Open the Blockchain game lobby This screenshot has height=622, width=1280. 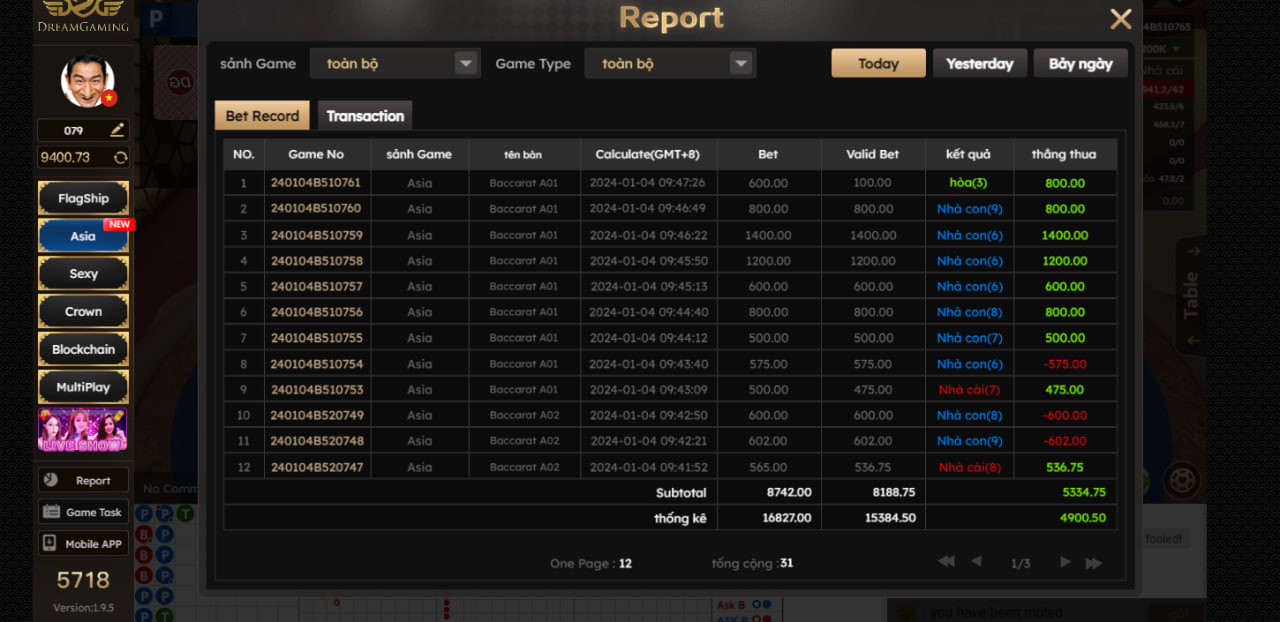coord(83,349)
